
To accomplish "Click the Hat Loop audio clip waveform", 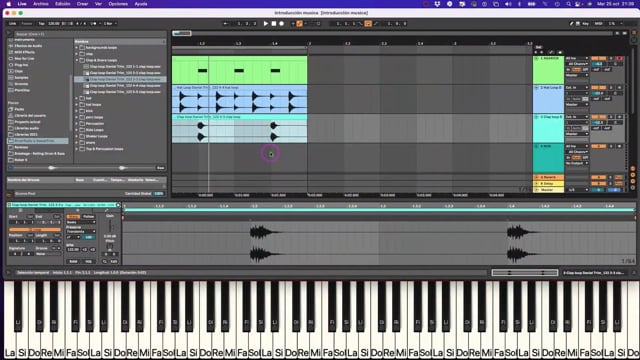I will (x=239, y=99).
